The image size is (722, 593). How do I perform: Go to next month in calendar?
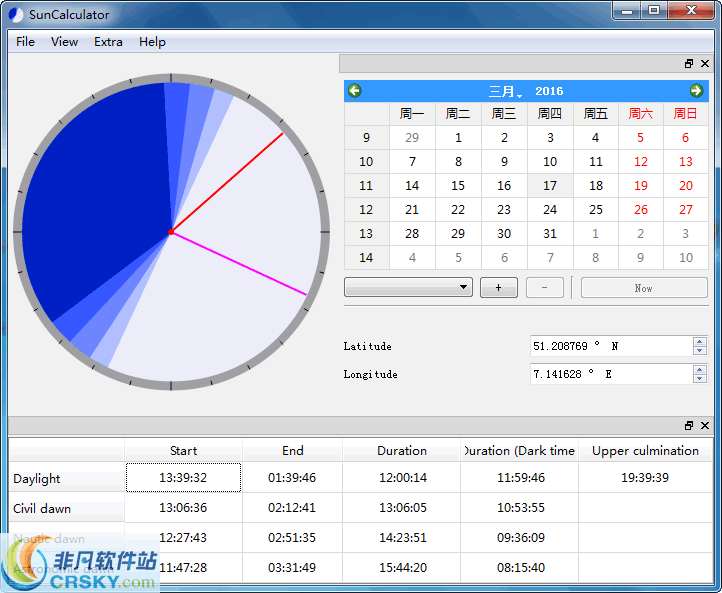coord(696,91)
